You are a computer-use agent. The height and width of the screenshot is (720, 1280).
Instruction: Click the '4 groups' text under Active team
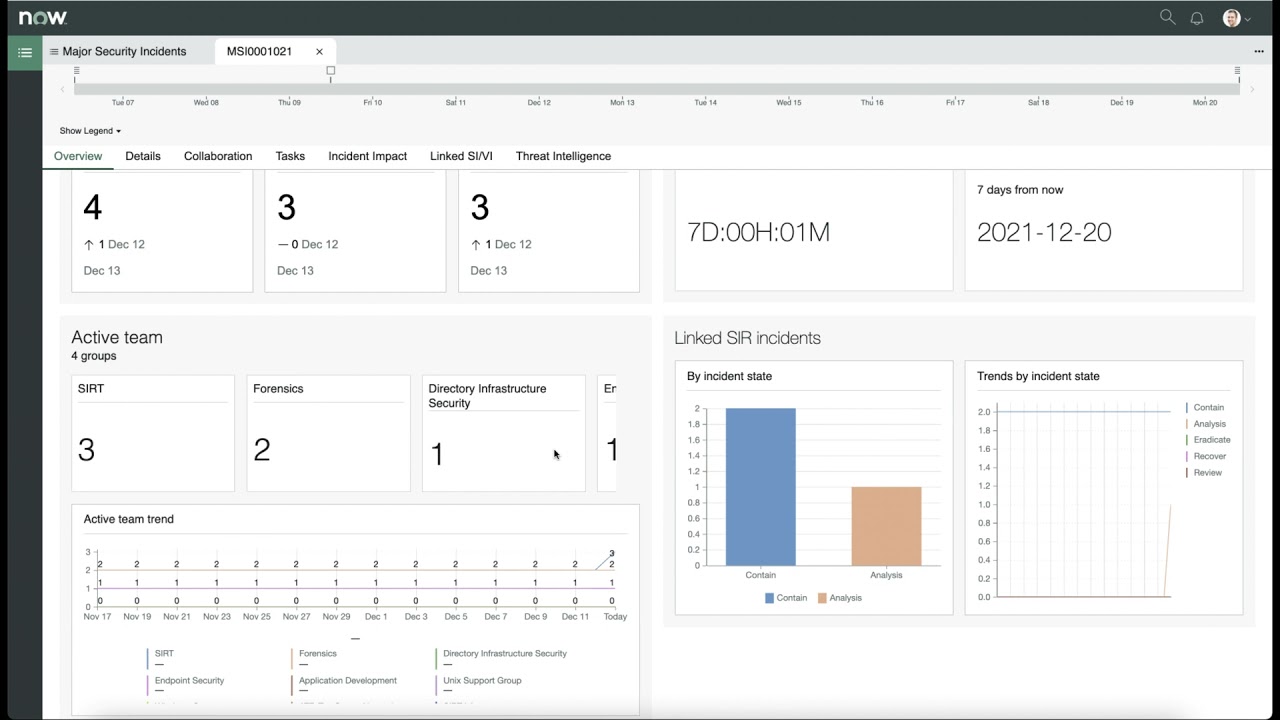(94, 356)
